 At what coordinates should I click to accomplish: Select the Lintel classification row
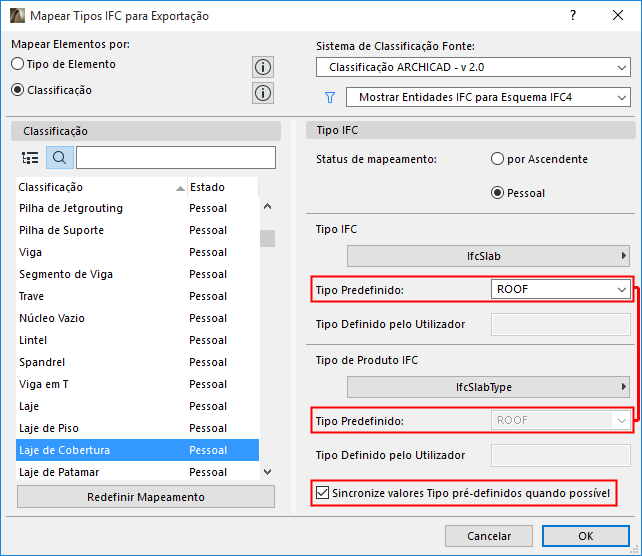pyautogui.click(x=137, y=340)
